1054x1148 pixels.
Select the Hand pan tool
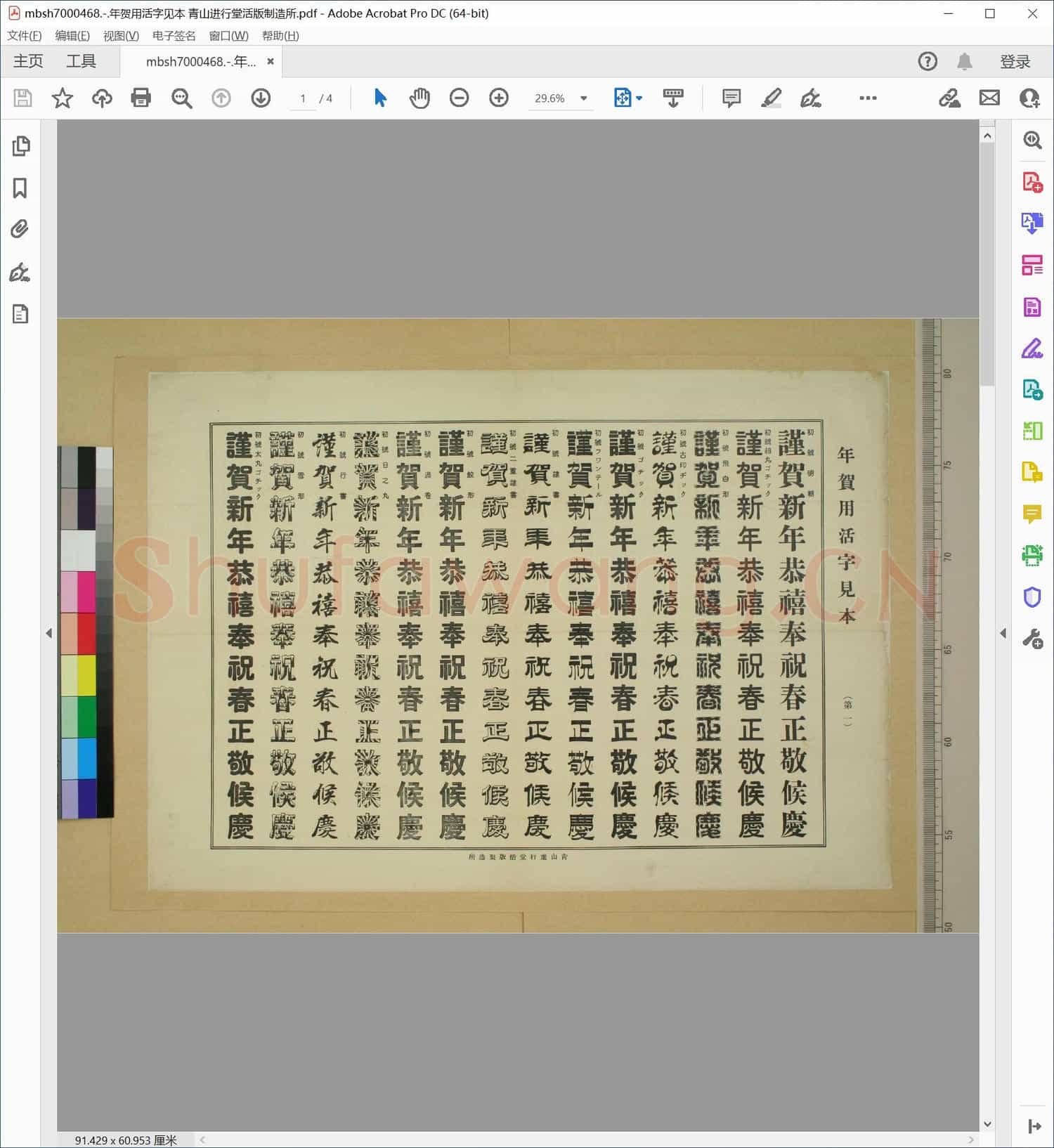(x=419, y=98)
